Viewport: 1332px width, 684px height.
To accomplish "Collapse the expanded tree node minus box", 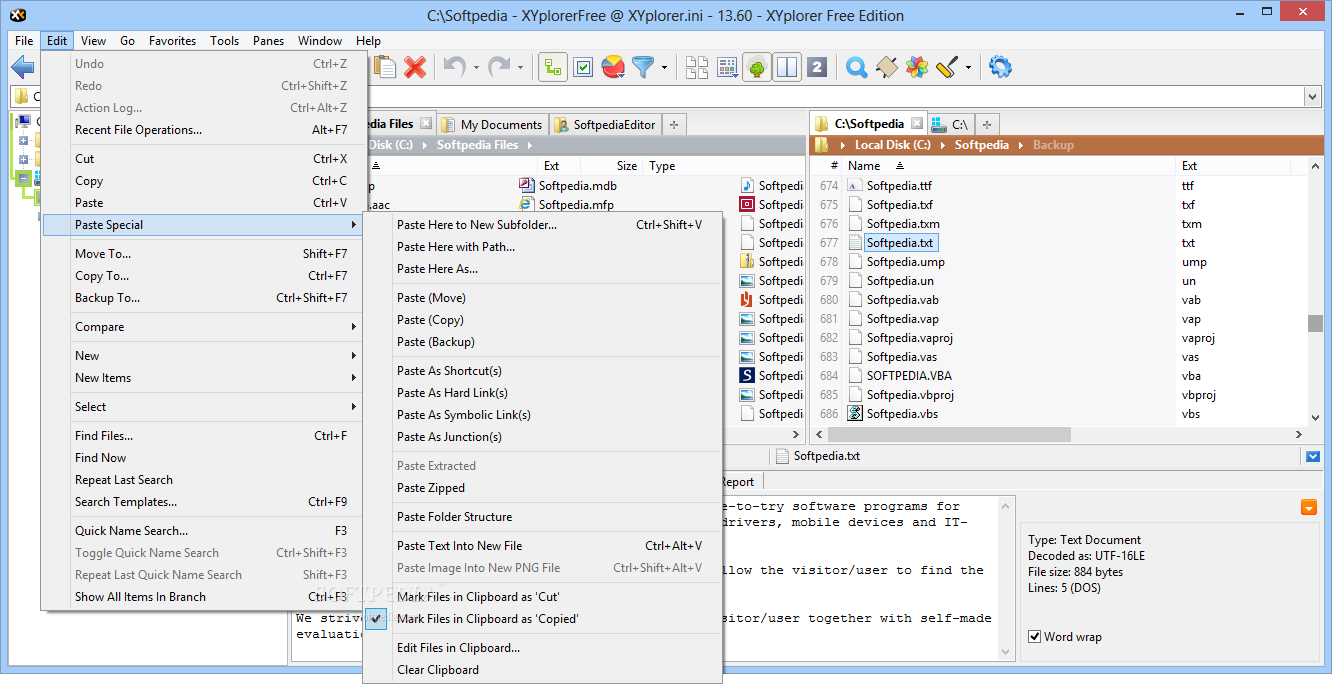I will coord(23,179).
